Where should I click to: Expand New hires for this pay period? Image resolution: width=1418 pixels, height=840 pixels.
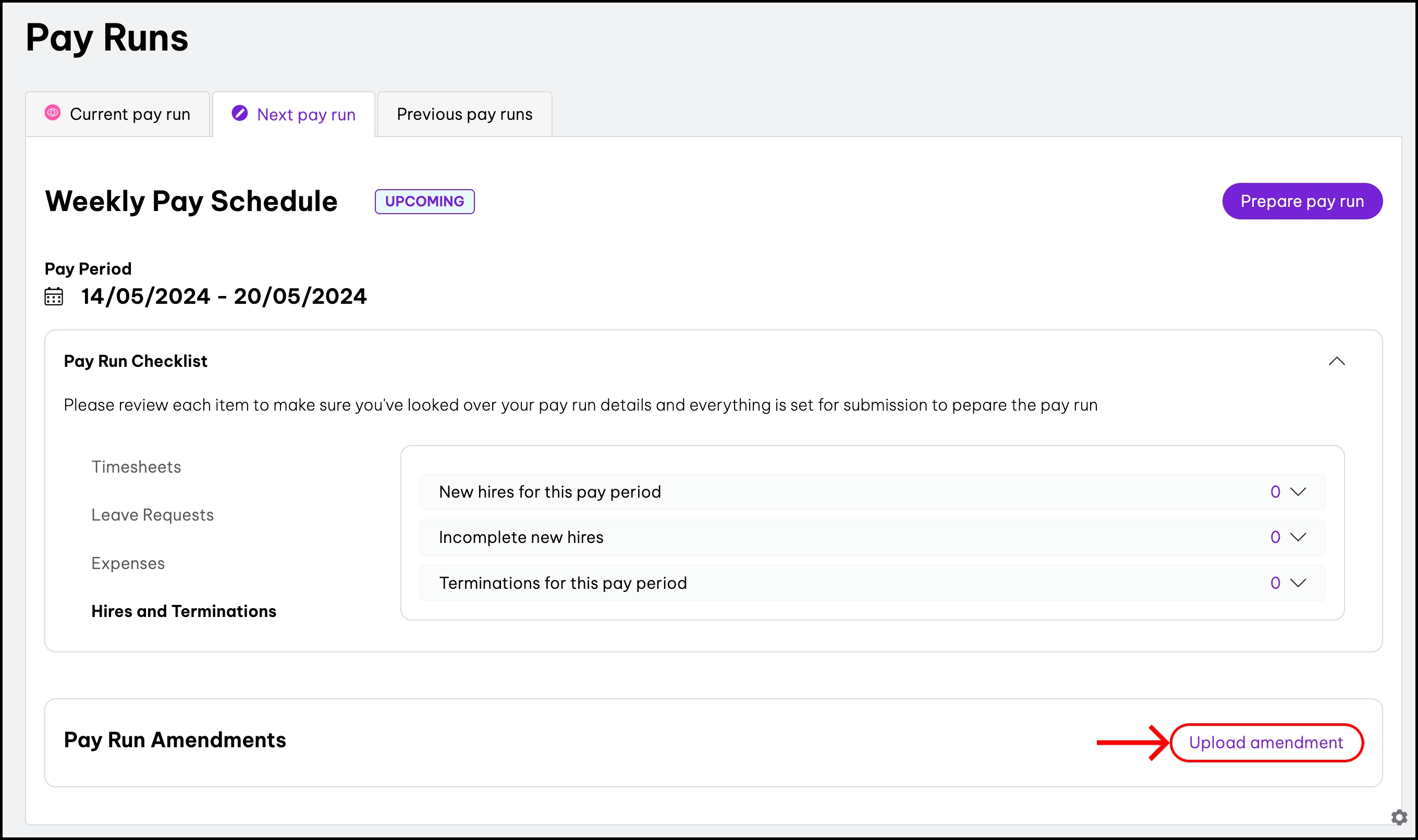point(1298,491)
